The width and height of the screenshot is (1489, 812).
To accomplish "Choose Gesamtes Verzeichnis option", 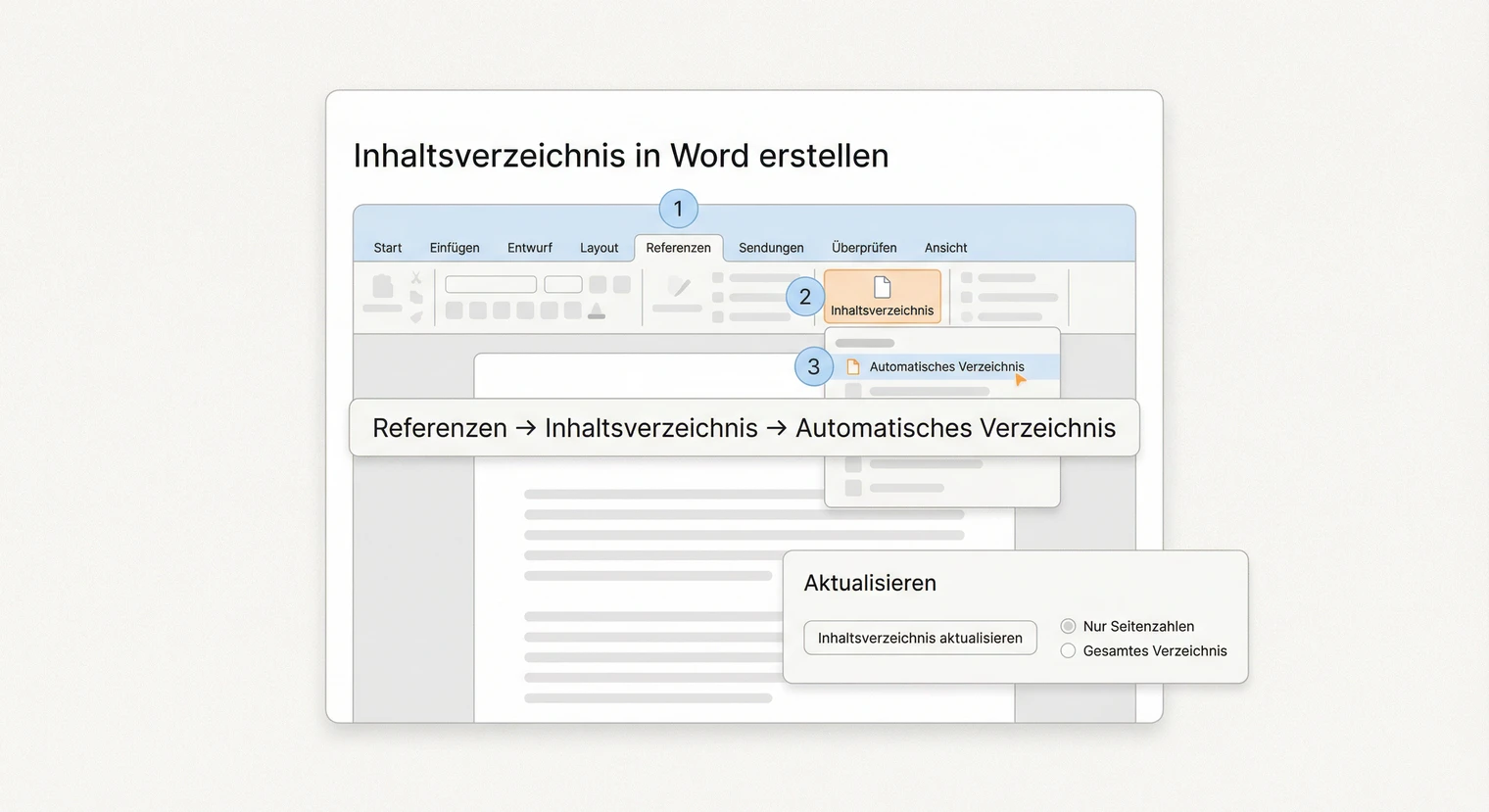I will [1067, 649].
